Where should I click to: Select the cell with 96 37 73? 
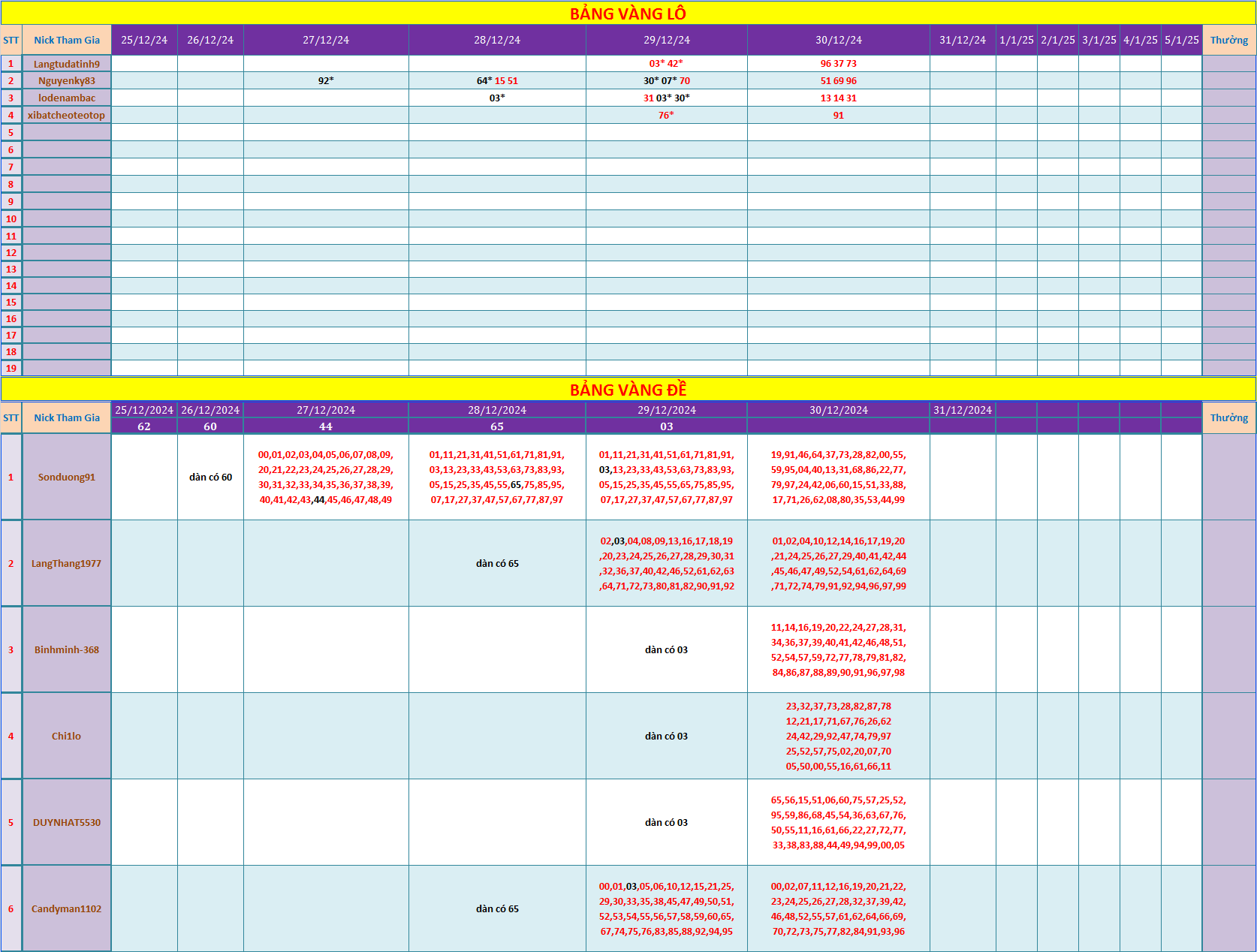[x=839, y=64]
